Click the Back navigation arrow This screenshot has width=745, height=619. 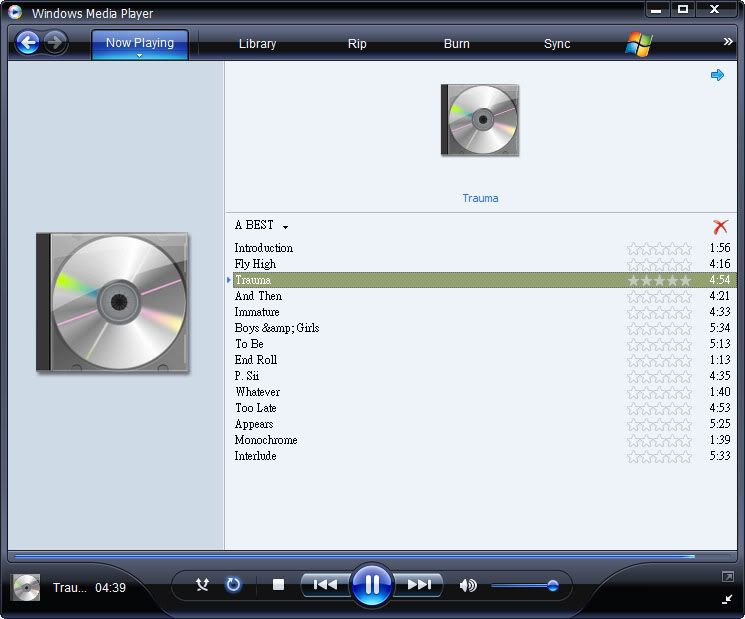tap(28, 43)
